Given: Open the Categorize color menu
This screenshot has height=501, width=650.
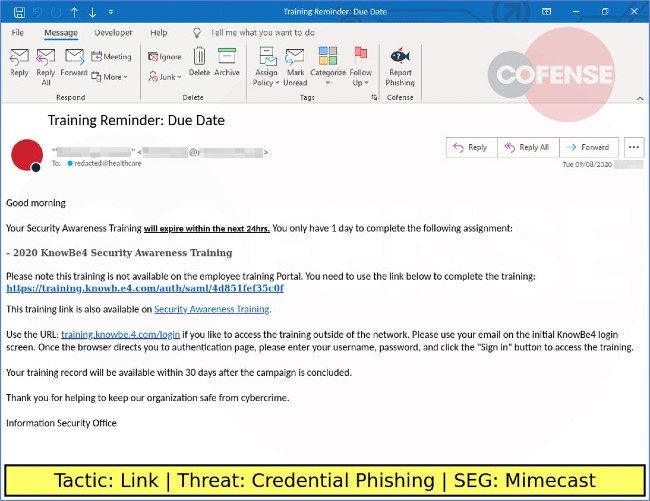Looking at the screenshot, I should (x=328, y=67).
